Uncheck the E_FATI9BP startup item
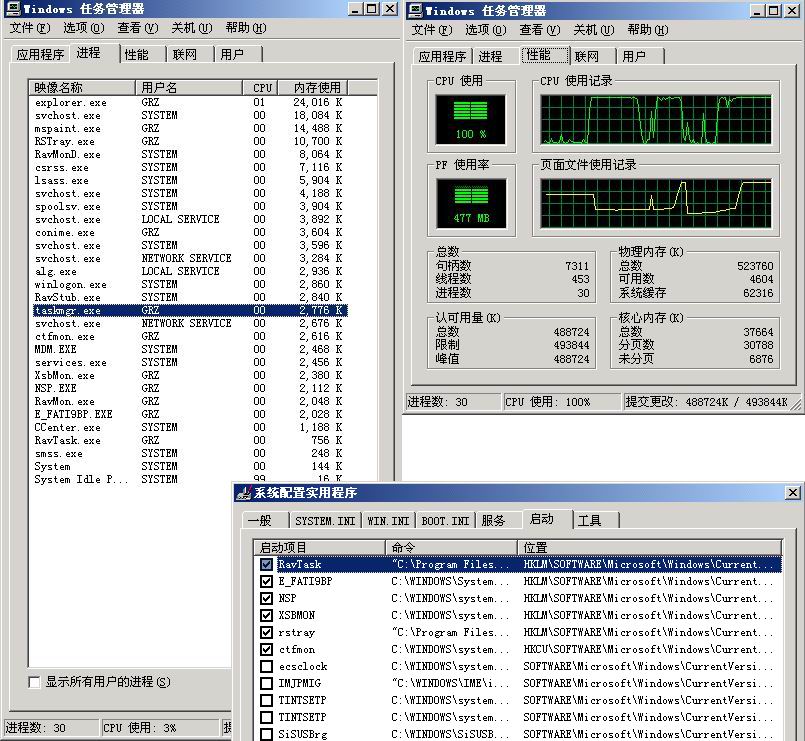The height and width of the screenshot is (741, 805). [x=266, y=581]
